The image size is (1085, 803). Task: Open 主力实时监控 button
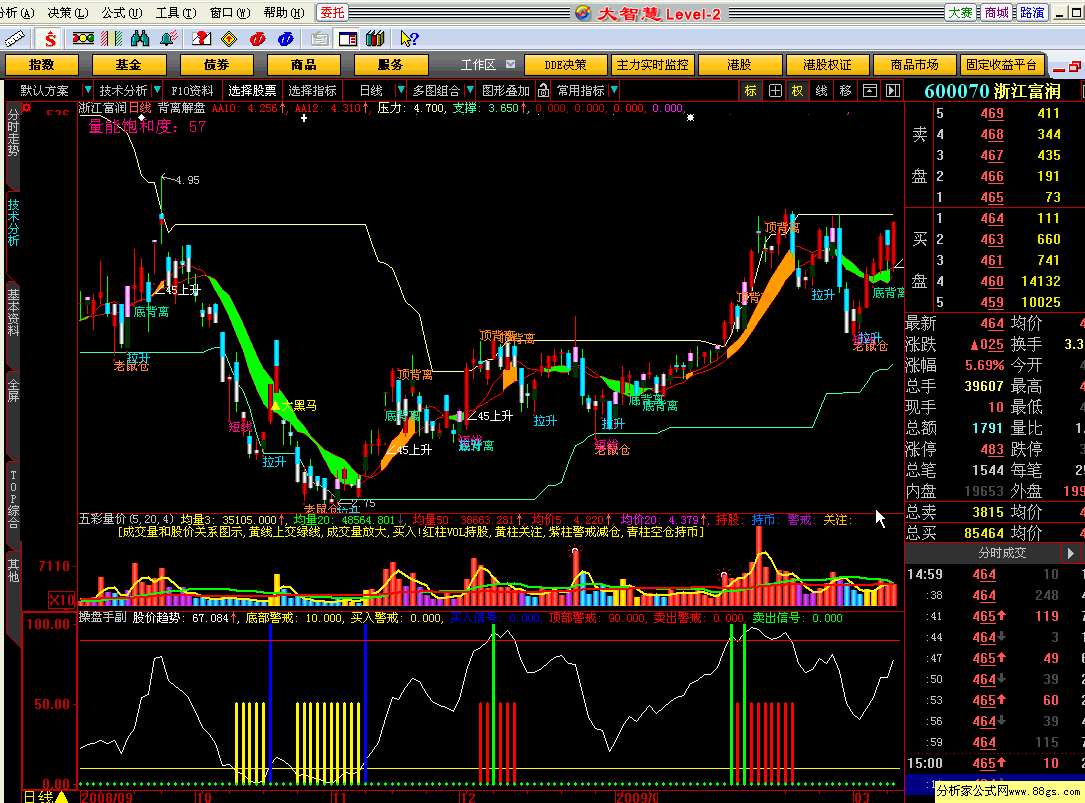(x=653, y=65)
